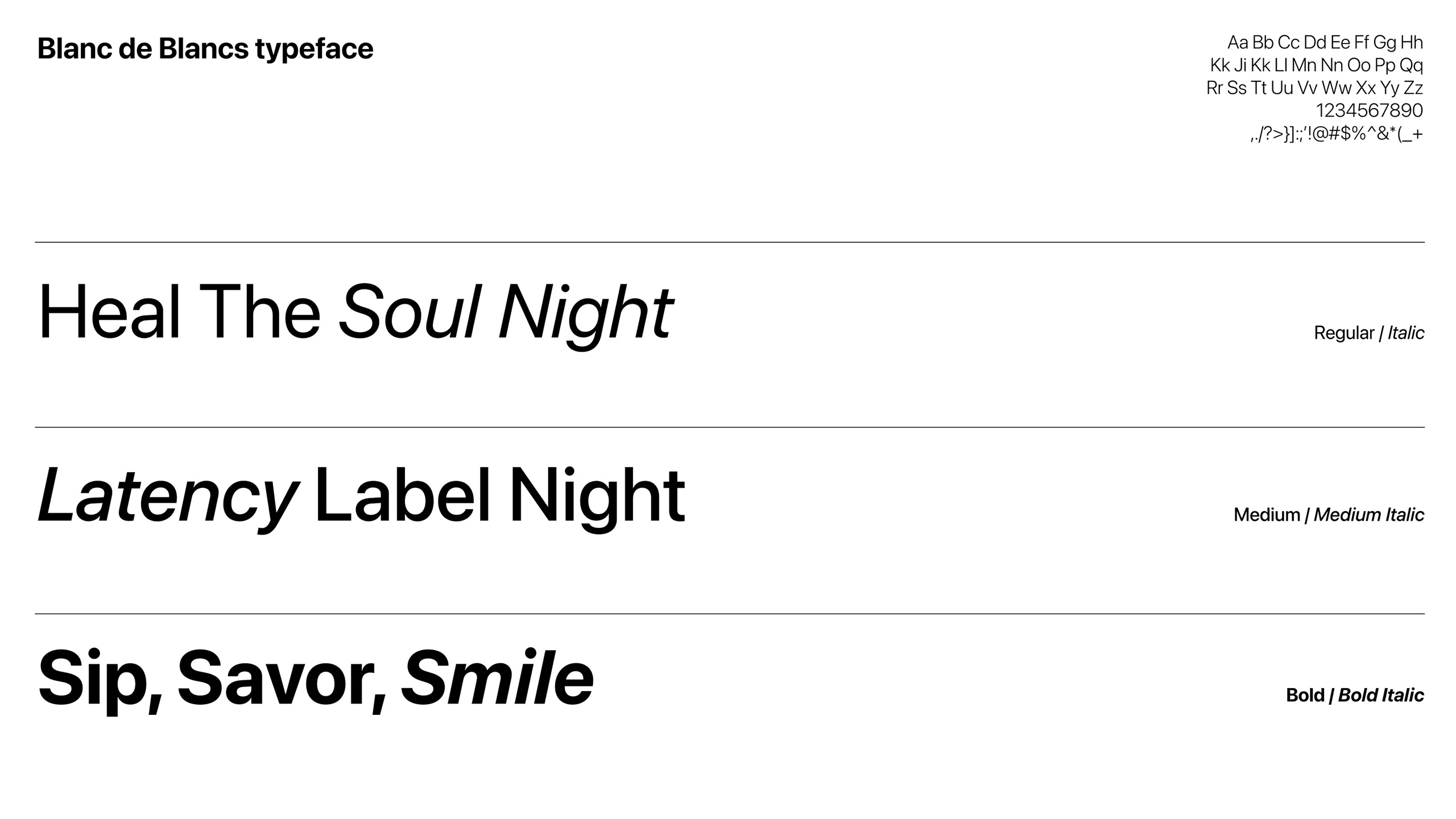Click the Rr Ss Tt Uu alphabet line
This screenshot has height=819, width=1456.
(x=1314, y=88)
